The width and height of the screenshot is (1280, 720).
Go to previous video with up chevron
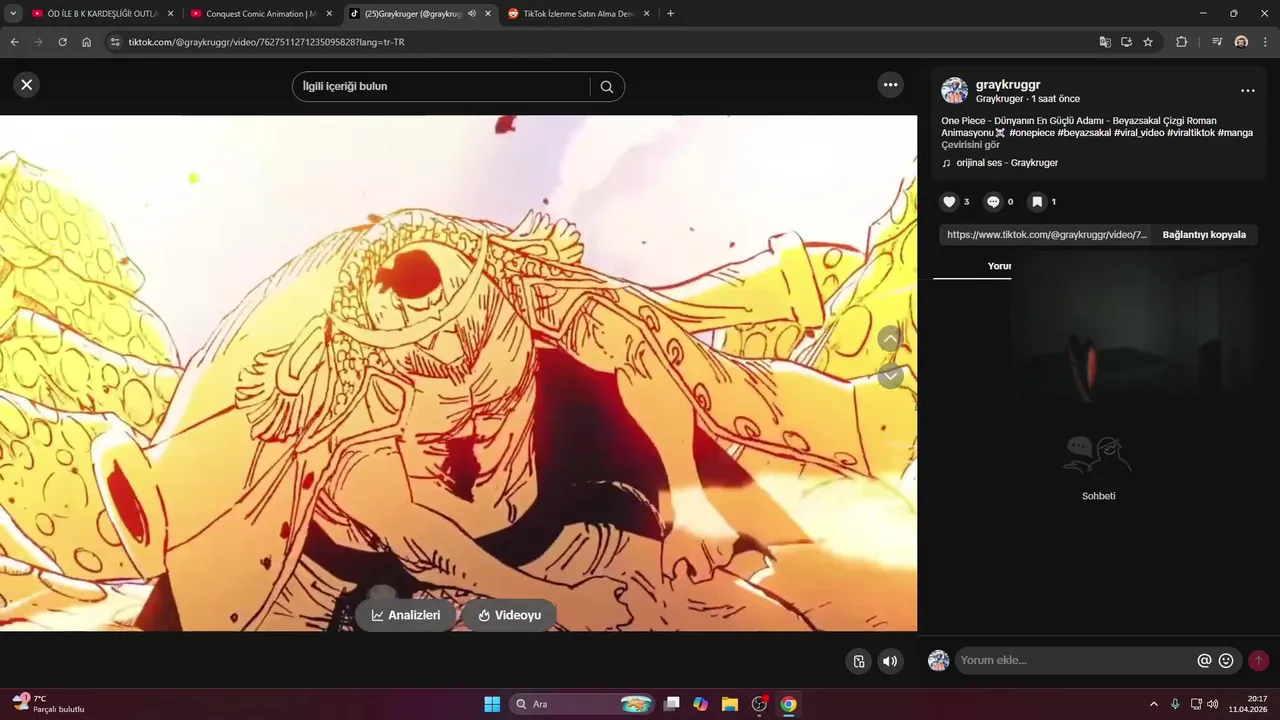[x=890, y=339]
